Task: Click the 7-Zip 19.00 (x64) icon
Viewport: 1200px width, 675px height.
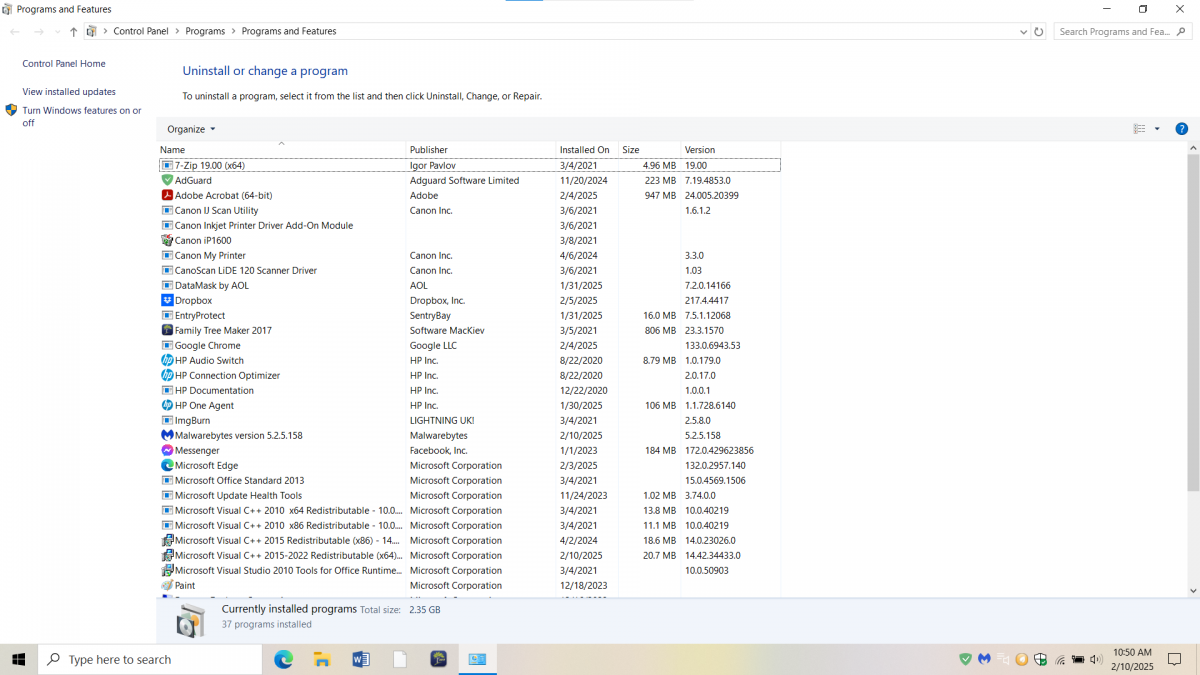Action: 167,165
